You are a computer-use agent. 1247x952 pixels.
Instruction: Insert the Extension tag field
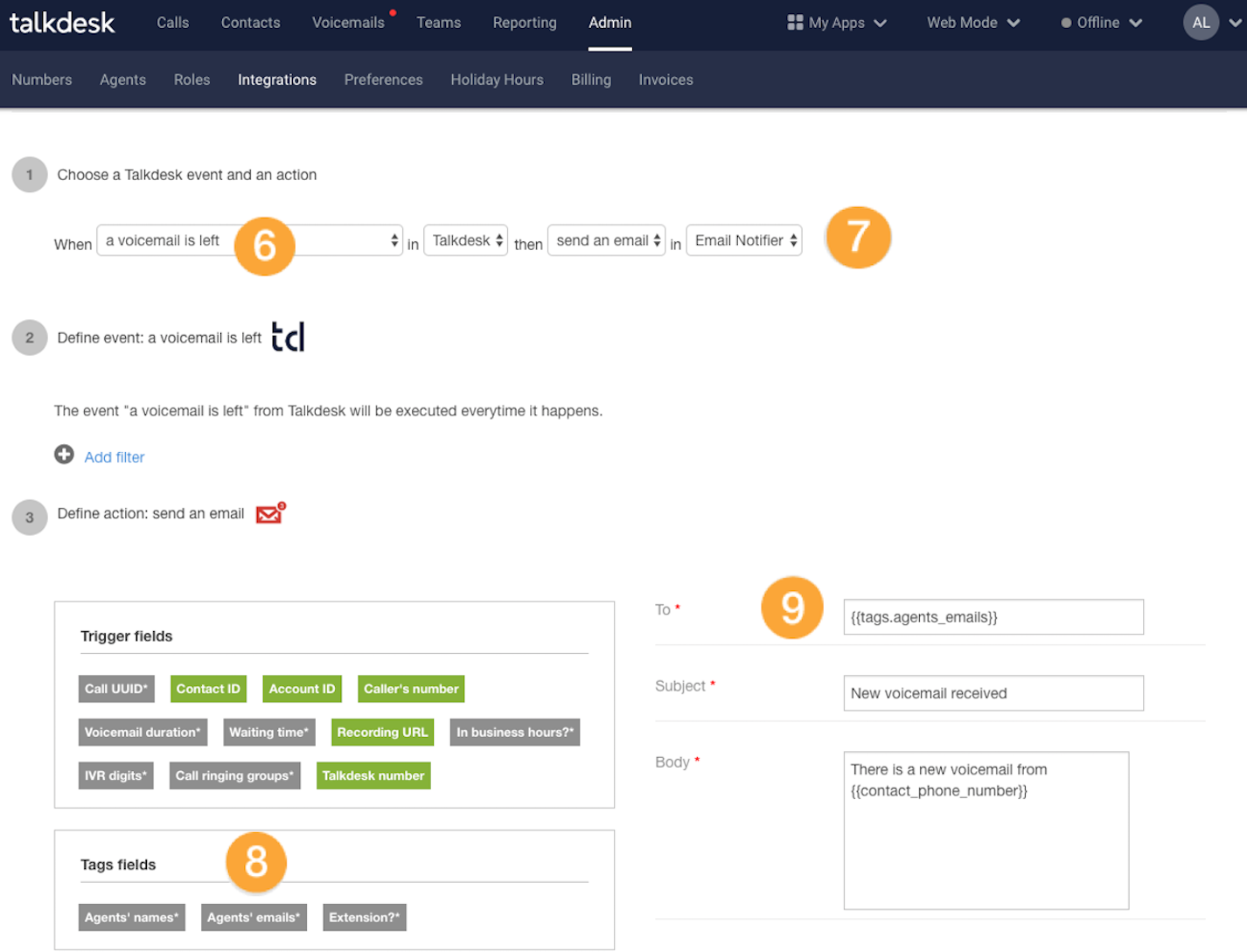365,917
